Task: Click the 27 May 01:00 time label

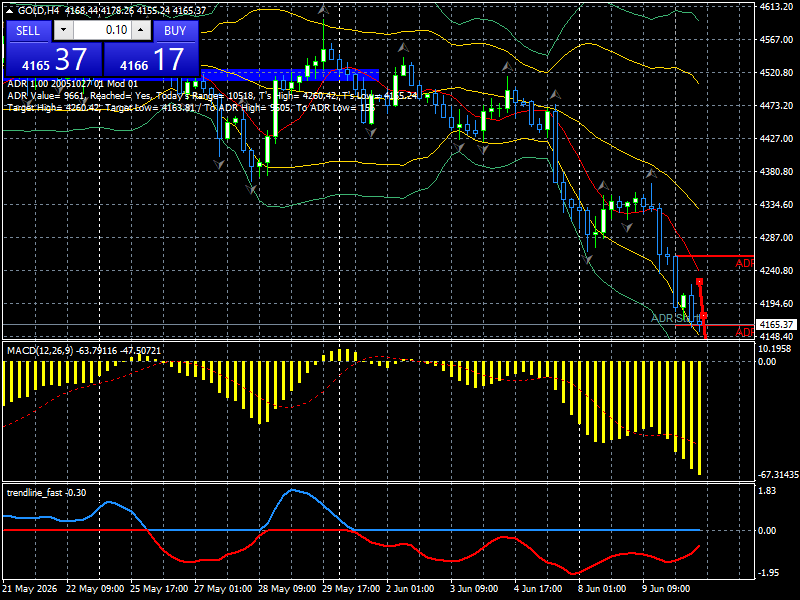Action: (223, 588)
